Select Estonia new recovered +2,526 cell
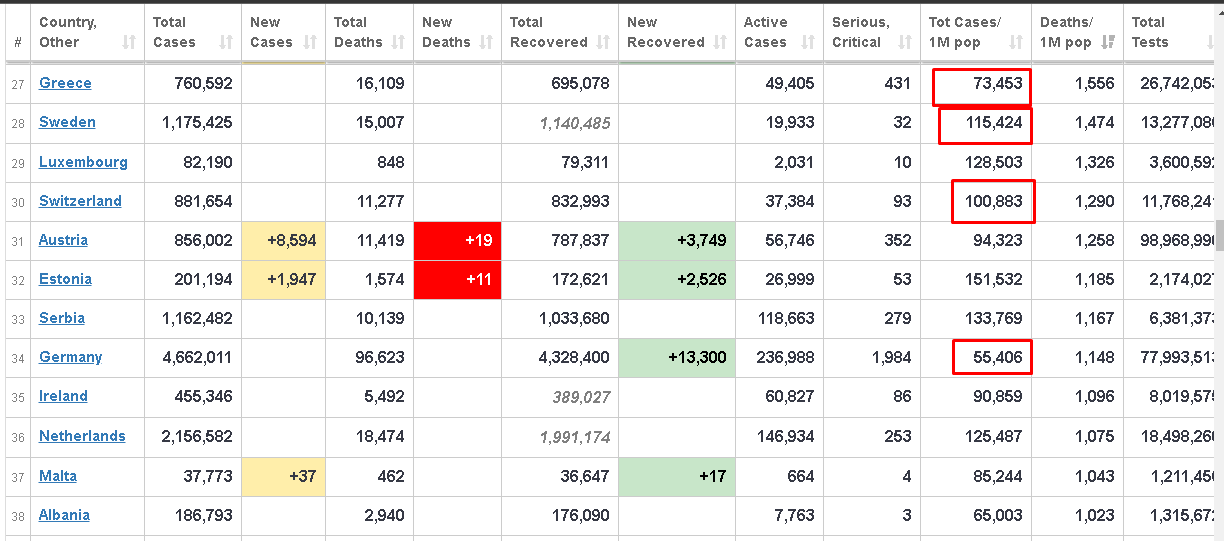This screenshot has width=1224, height=541. 677,279
